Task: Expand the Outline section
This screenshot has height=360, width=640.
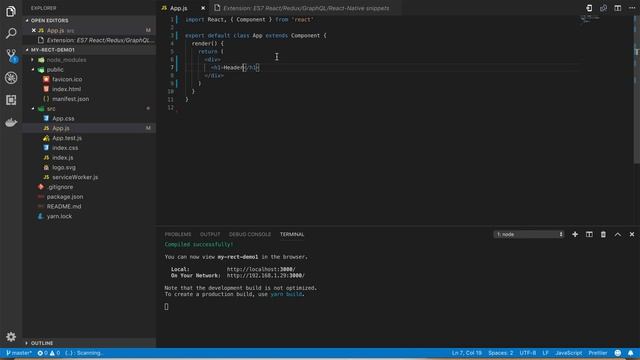Action: 42,343
